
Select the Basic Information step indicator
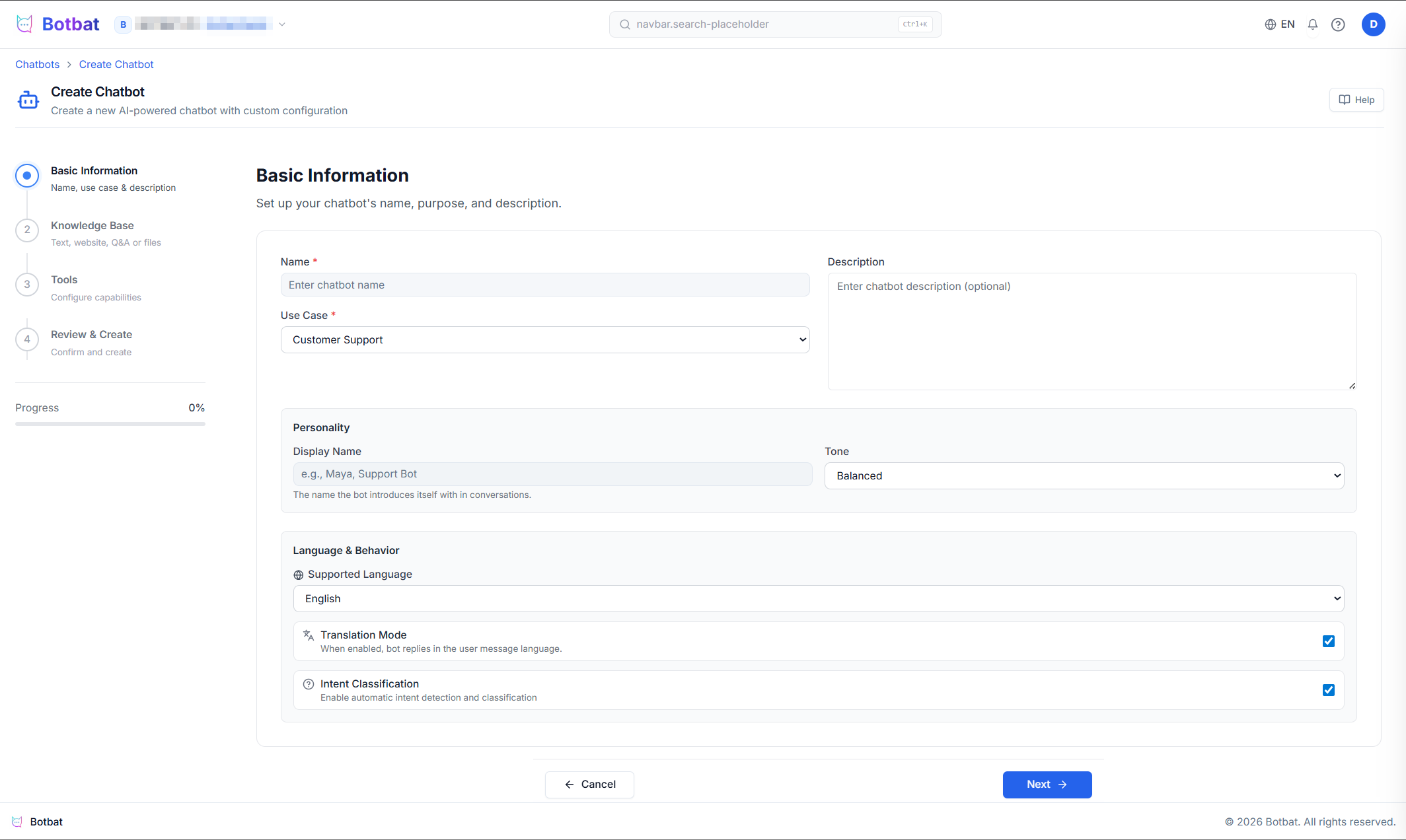click(27, 176)
